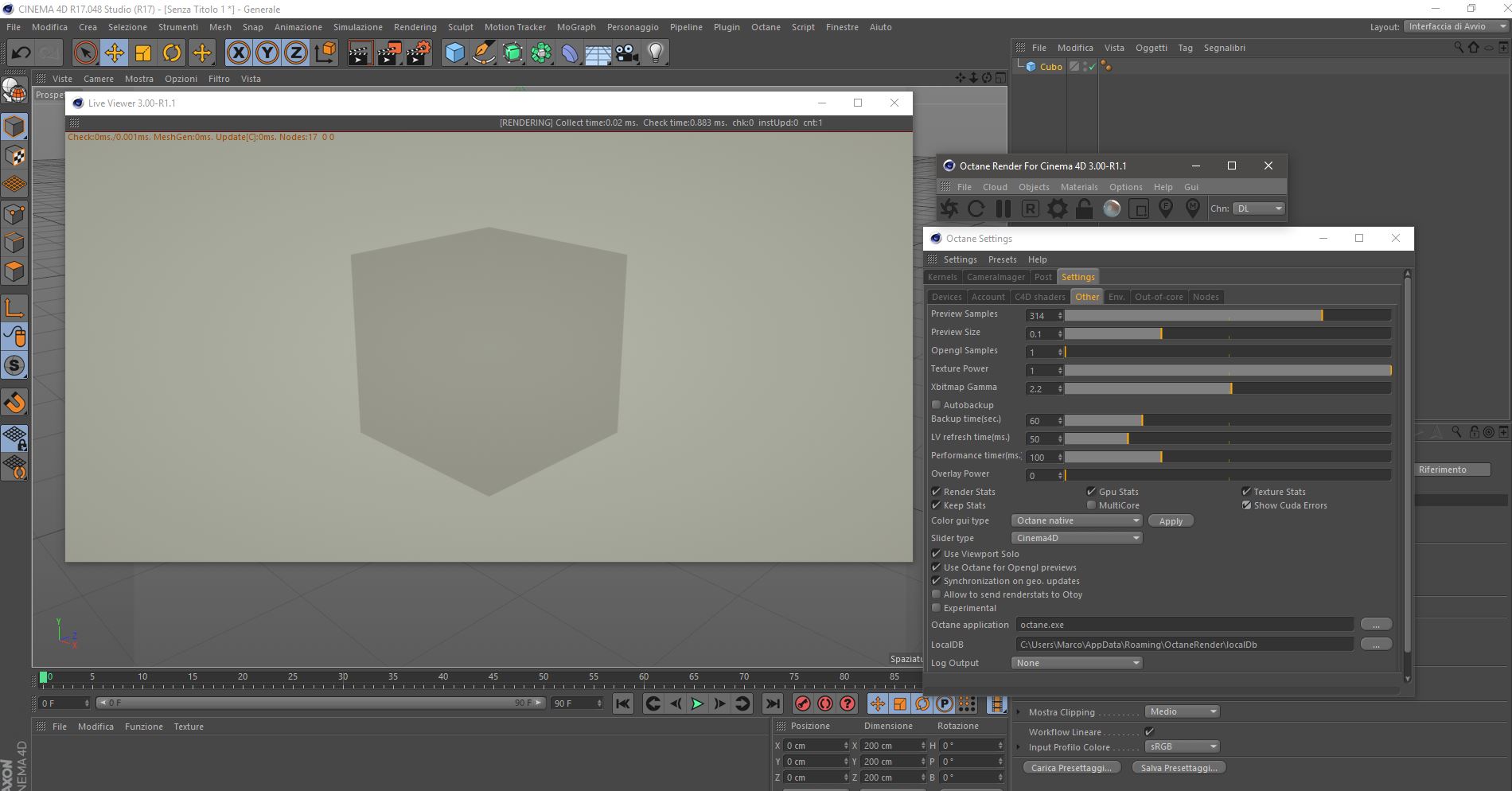Click the Add Cube primitive icon

pos(454,53)
